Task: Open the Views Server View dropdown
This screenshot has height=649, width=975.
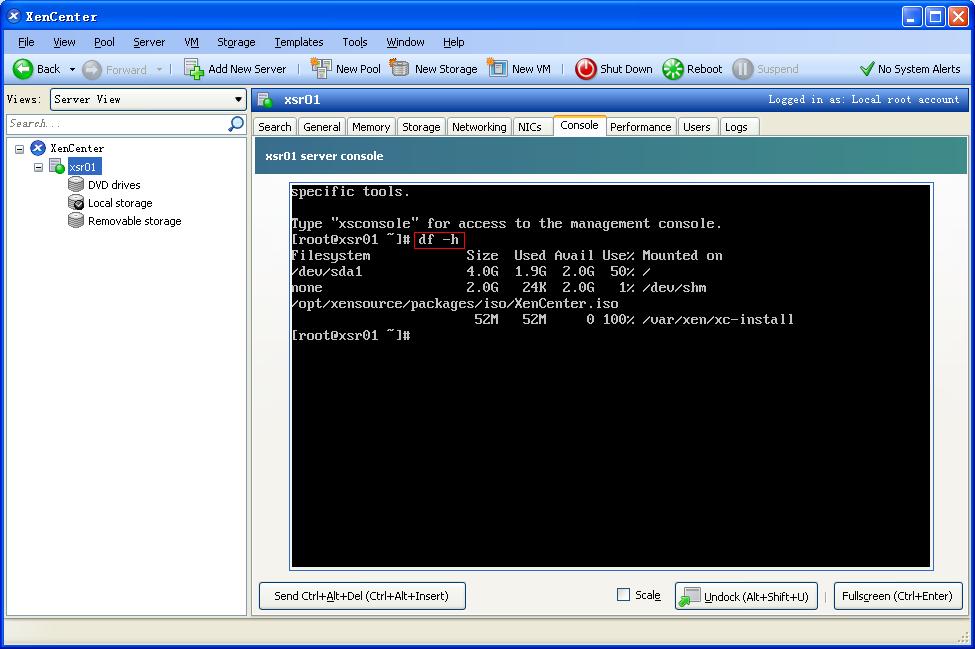Action: (x=147, y=99)
